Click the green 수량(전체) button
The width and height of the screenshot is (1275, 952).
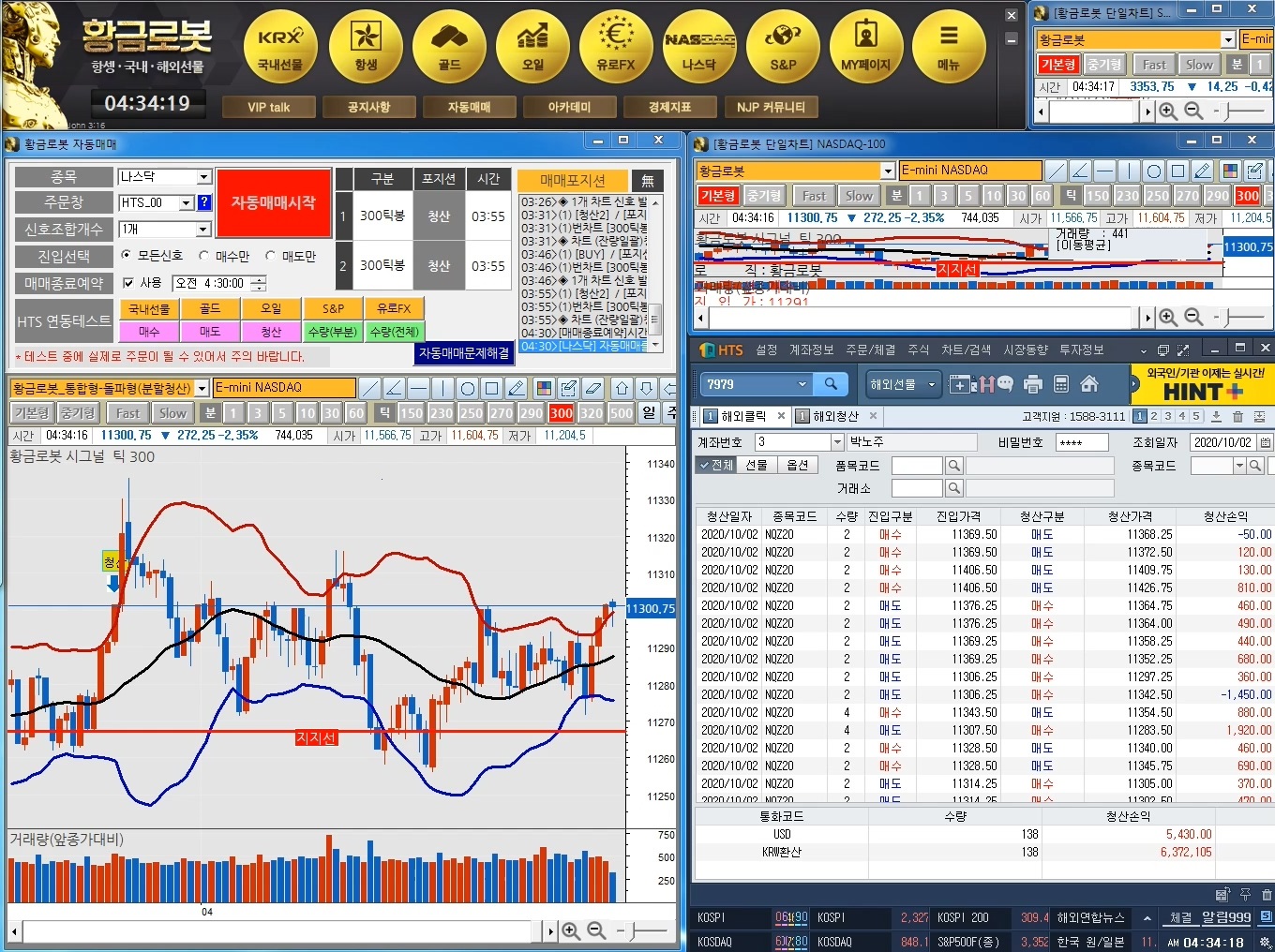tap(395, 332)
